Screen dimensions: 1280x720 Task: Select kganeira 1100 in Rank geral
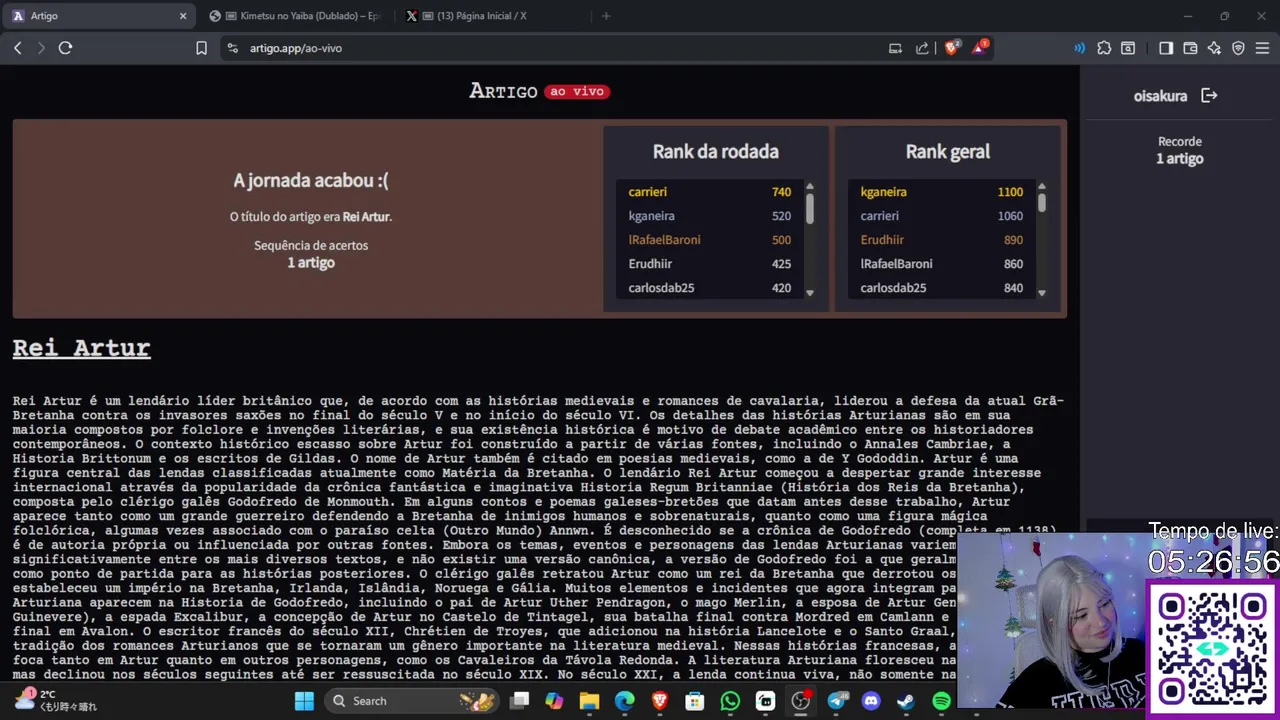pos(942,192)
